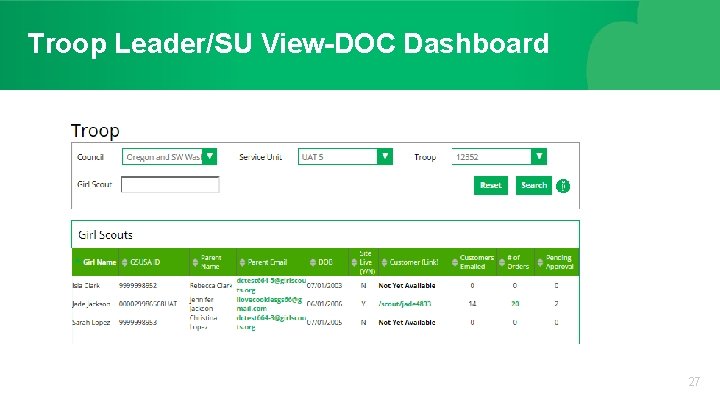Sort by the Customers Emailed column icon

[x=455, y=262]
